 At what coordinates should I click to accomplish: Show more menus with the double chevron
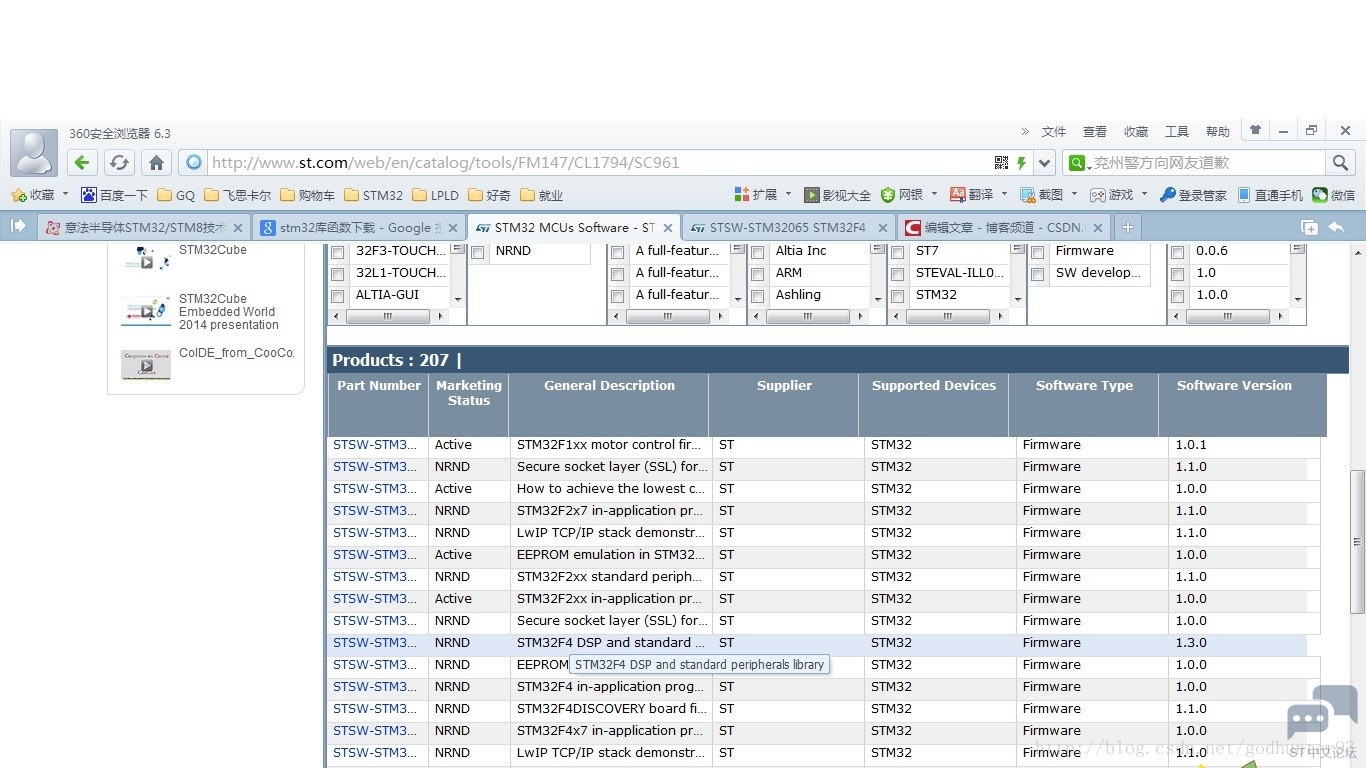pyautogui.click(x=1025, y=131)
